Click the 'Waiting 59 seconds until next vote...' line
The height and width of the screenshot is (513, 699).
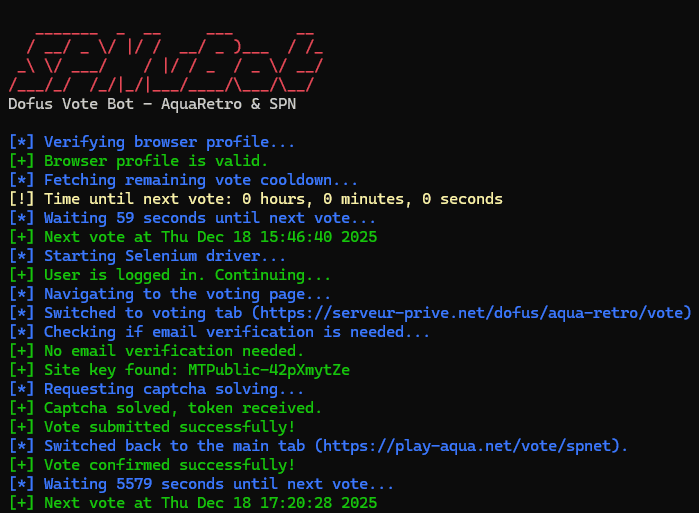tap(193, 218)
